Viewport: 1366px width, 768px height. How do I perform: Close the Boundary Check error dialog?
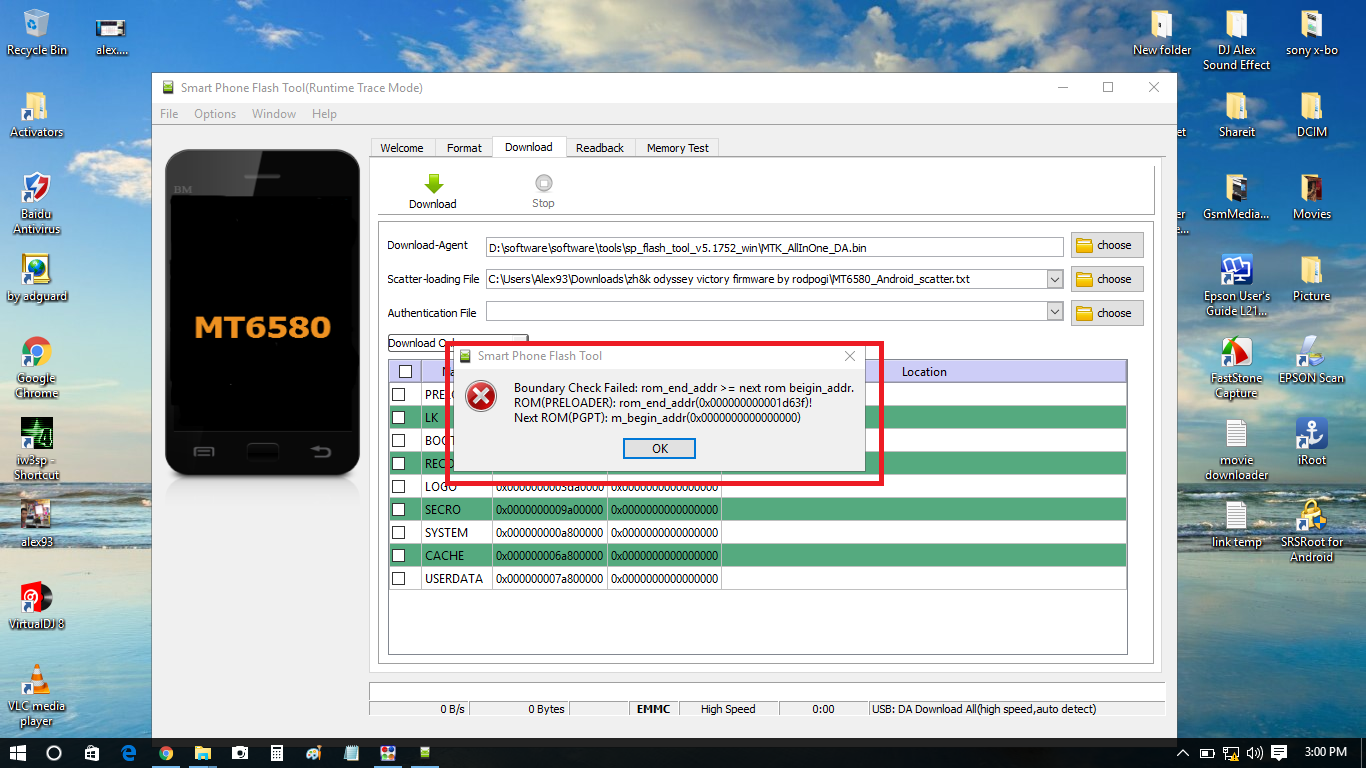(x=850, y=356)
